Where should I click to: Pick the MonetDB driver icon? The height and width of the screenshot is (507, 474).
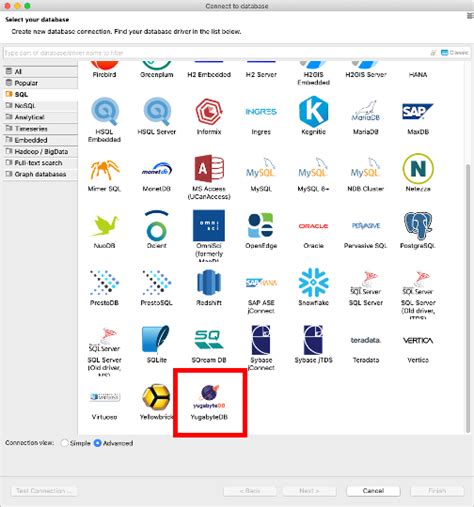coord(156,169)
